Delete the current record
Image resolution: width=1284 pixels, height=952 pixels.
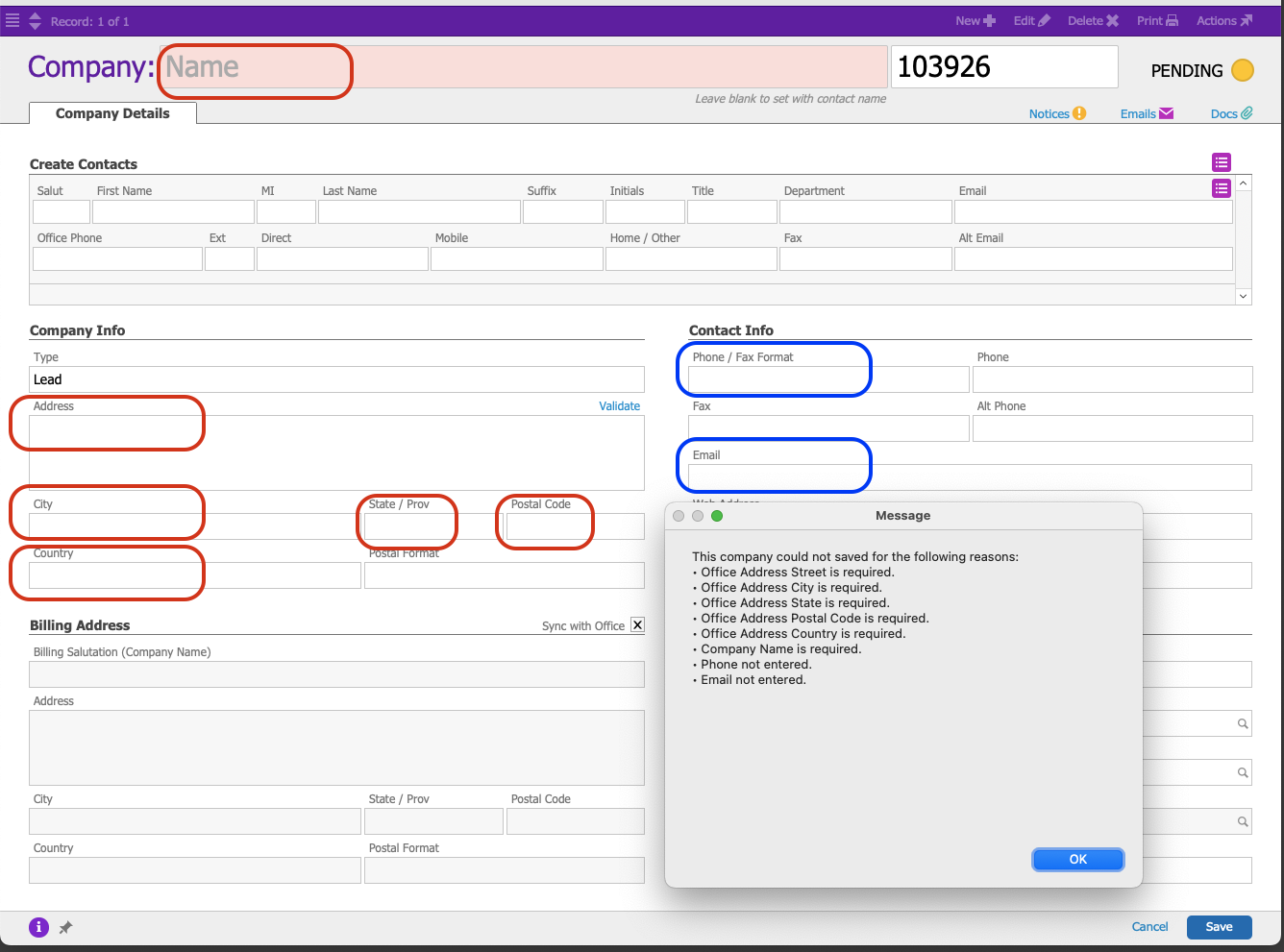[x=1093, y=20]
